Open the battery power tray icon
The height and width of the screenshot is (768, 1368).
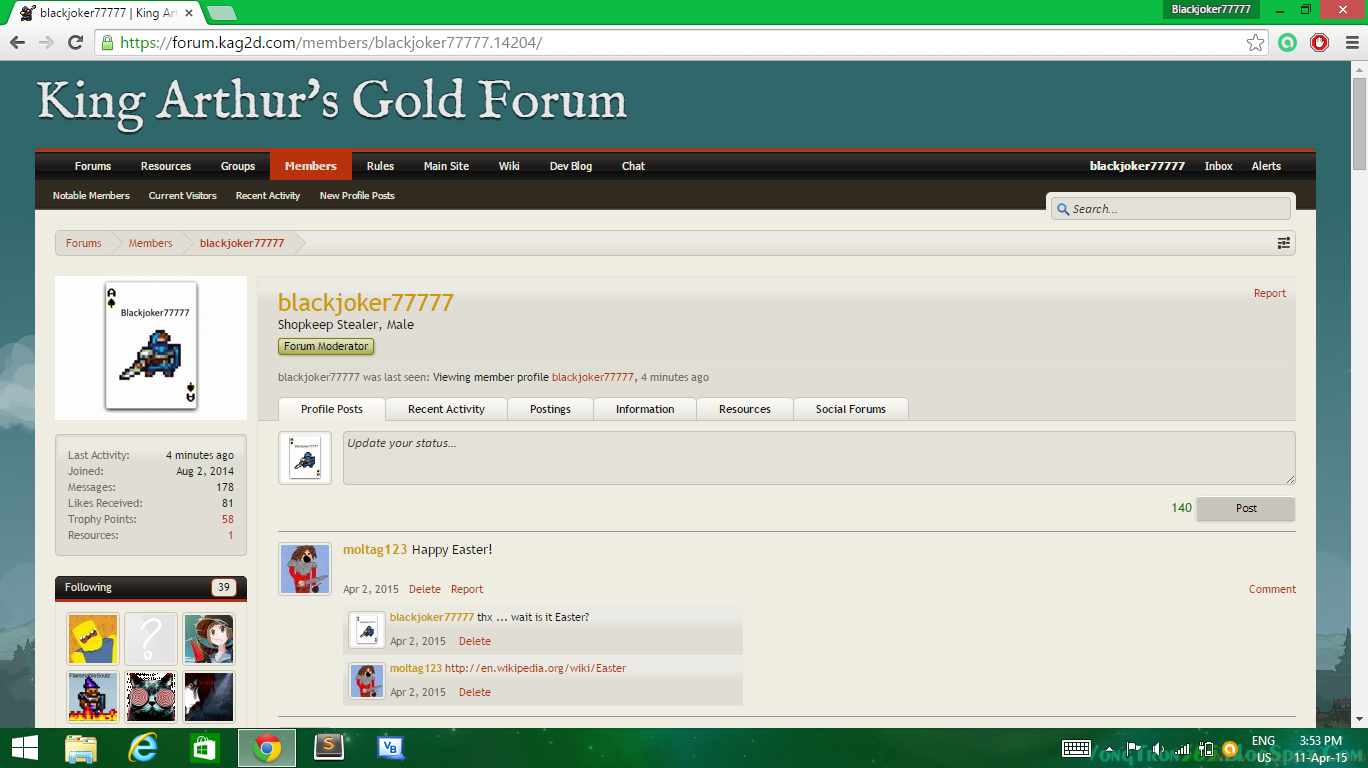[1206, 748]
